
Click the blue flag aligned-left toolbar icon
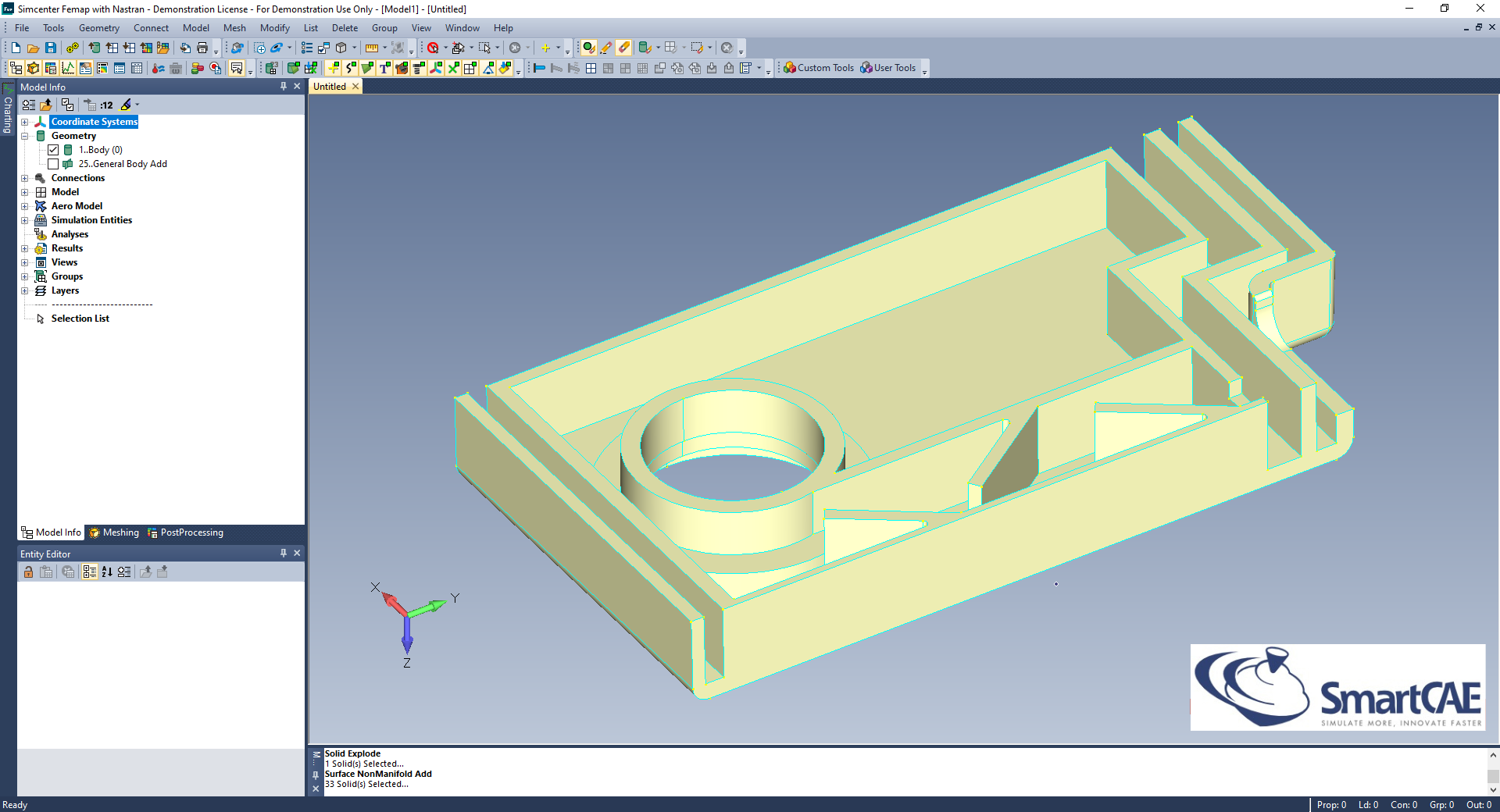tap(539, 68)
